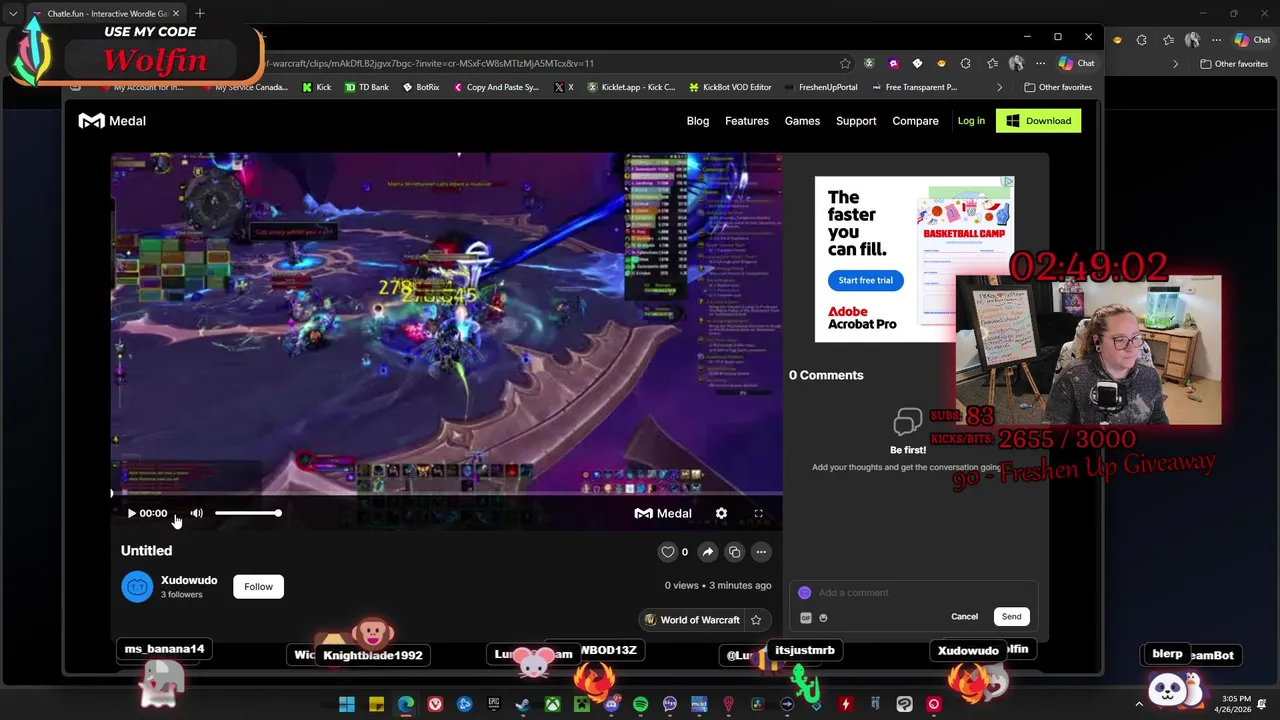Viewport: 1280px width, 720px height.
Task: Switch to the Chatle.fun tab
Action: tap(105, 13)
